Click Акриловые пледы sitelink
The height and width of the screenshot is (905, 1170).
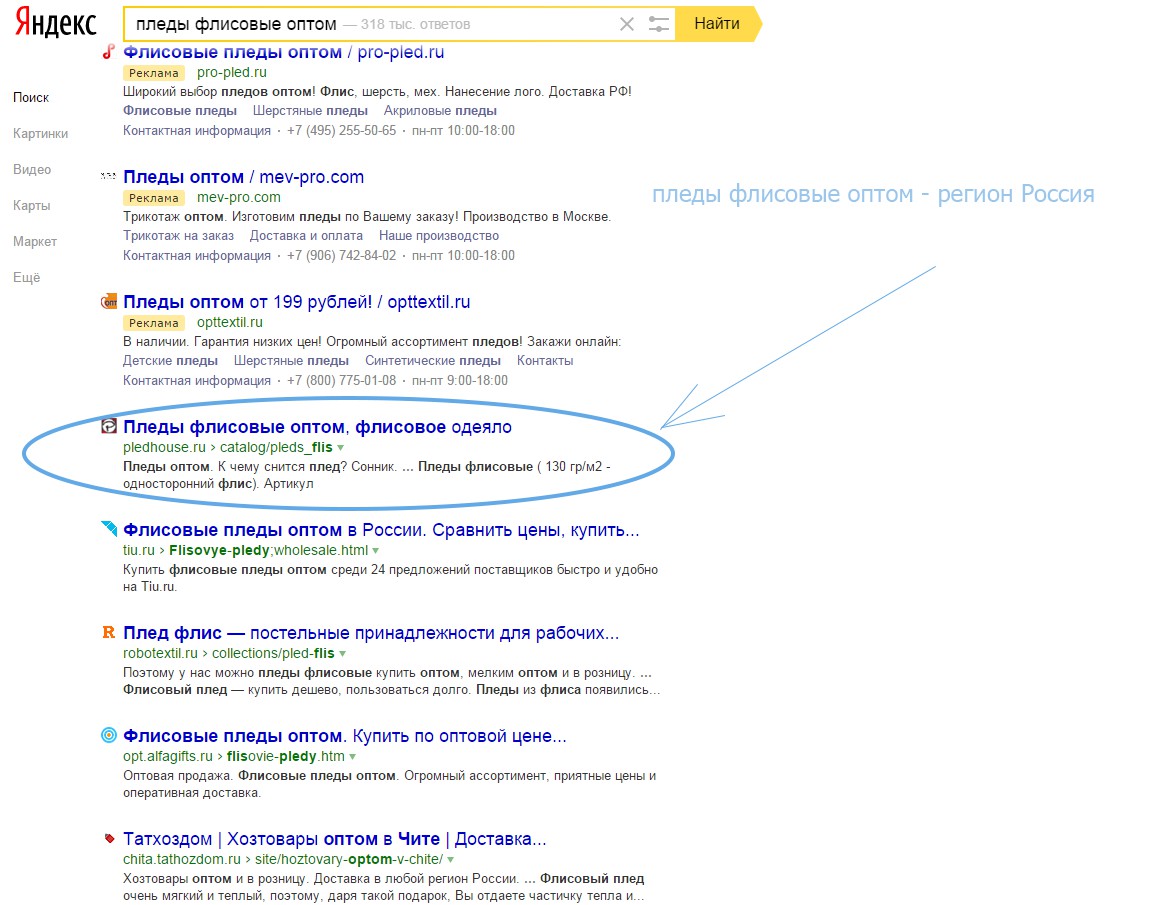[440, 110]
